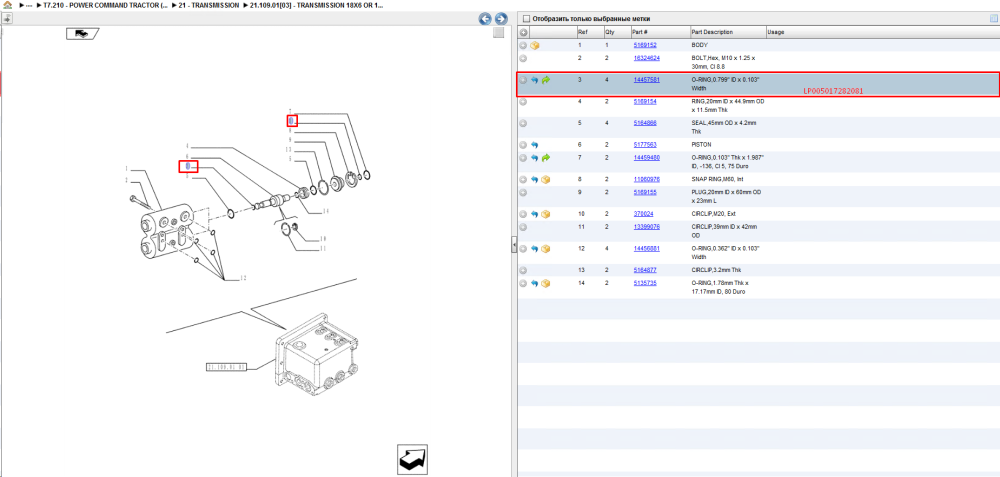Open part number 13399076 link
This screenshot has width=1000, height=477.
coord(646,226)
